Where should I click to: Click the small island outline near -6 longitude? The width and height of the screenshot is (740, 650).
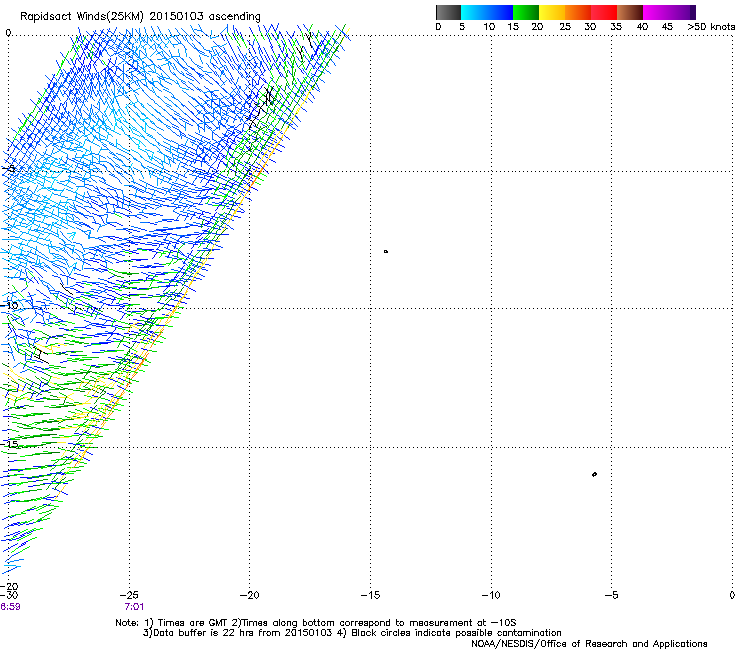pyautogui.click(x=594, y=474)
